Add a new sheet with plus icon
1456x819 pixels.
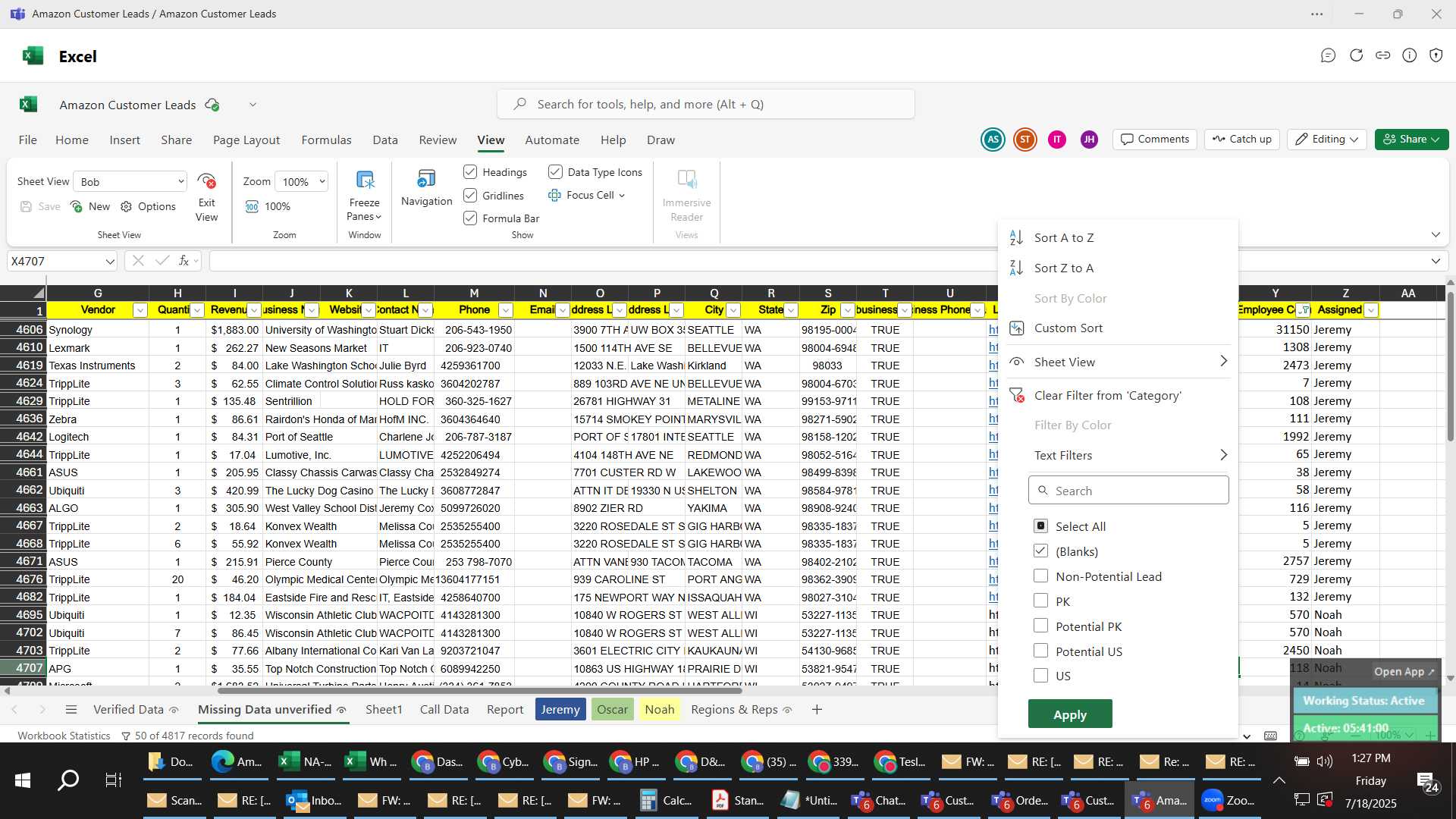coord(817,710)
